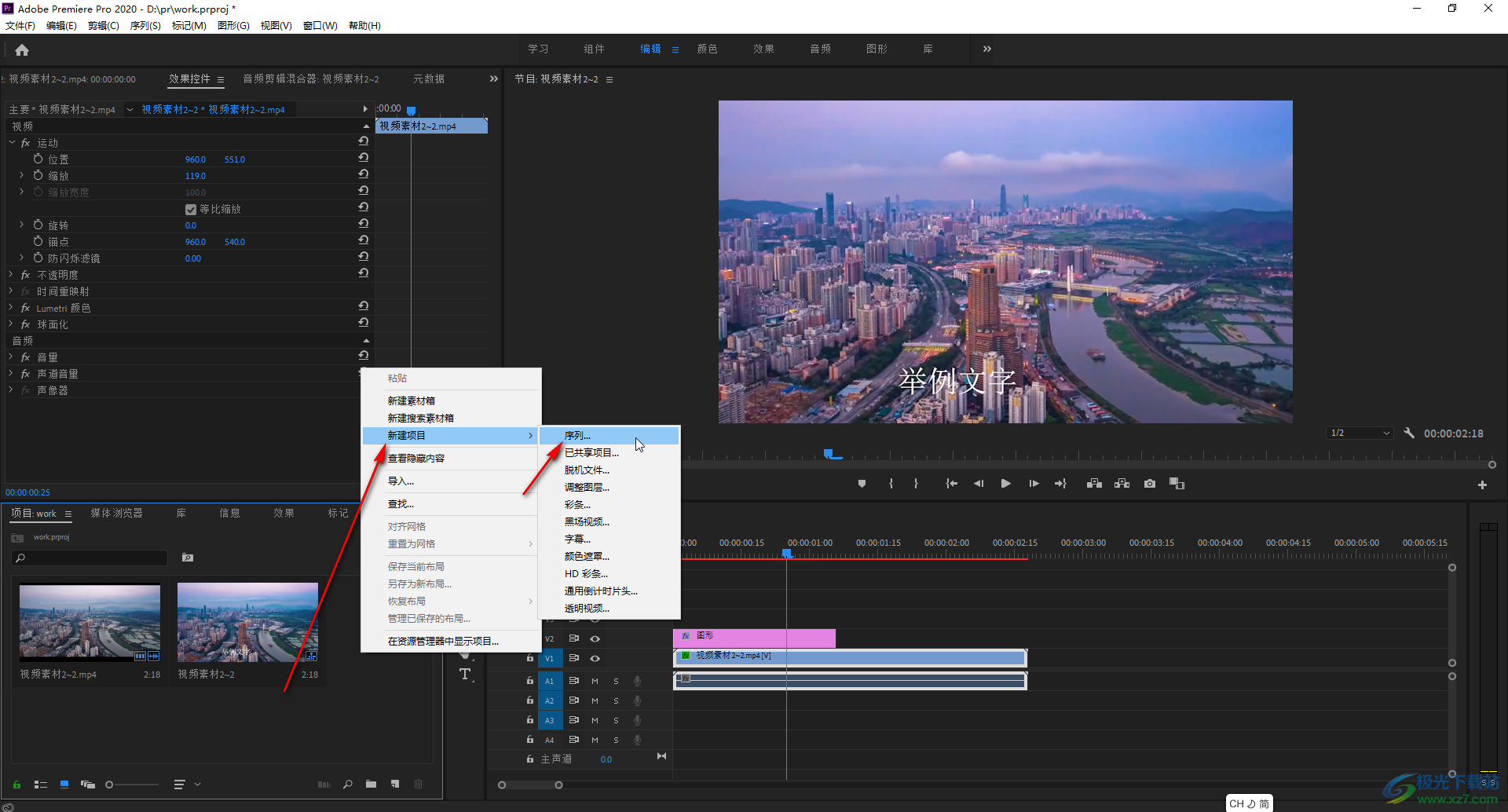Switch to Color workspace tab
This screenshot has height=812, width=1508.
707,49
